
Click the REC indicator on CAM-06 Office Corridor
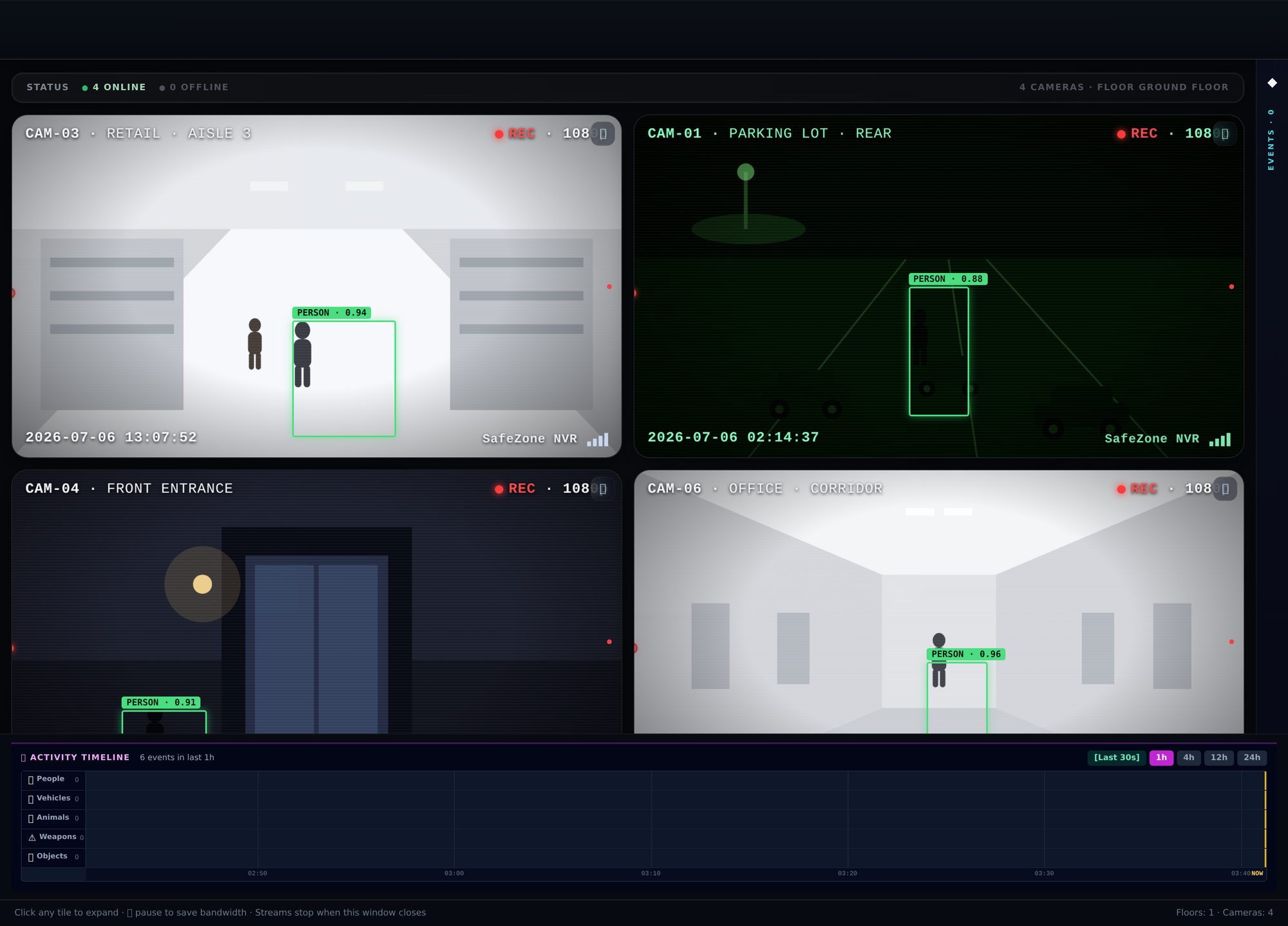pyautogui.click(x=1137, y=489)
